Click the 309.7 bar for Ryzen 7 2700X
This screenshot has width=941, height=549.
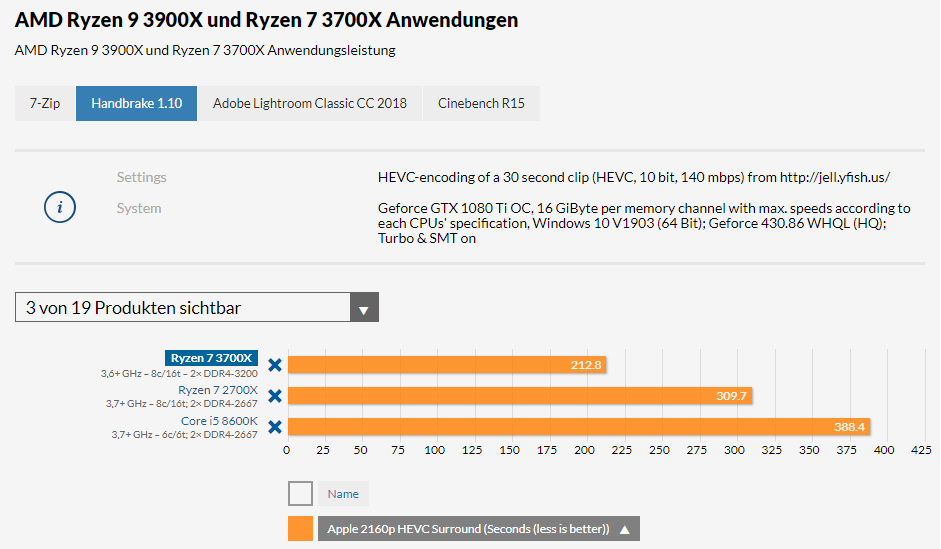click(x=520, y=396)
